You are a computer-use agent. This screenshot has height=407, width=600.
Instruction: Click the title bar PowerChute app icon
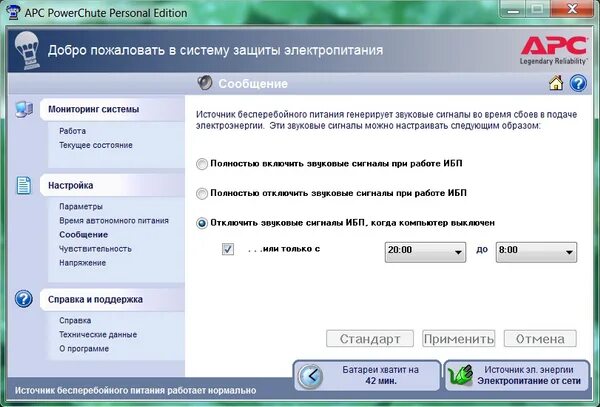click(13, 12)
